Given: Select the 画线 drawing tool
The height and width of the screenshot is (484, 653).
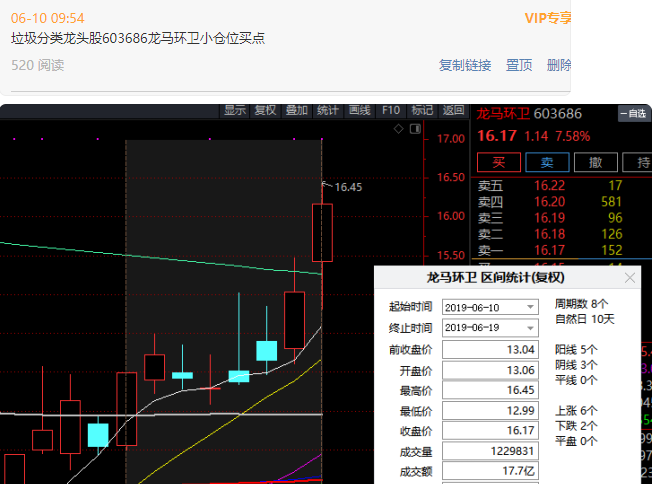Looking at the screenshot, I should click(359, 110).
